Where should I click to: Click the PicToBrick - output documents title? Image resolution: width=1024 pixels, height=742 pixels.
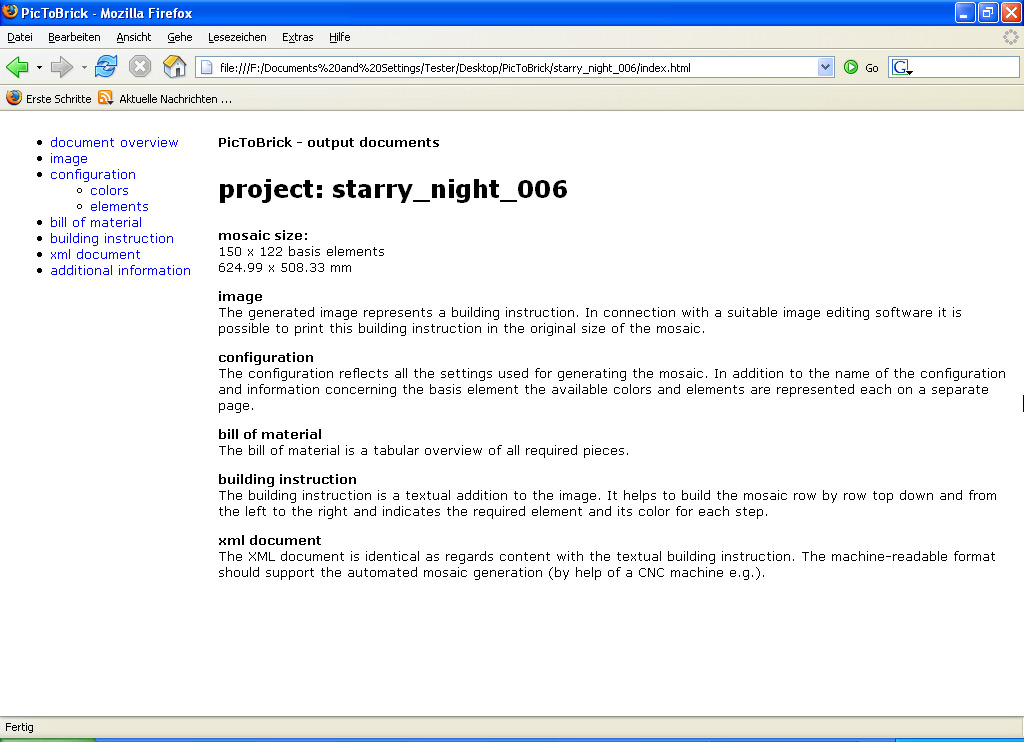click(x=328, y=142)
